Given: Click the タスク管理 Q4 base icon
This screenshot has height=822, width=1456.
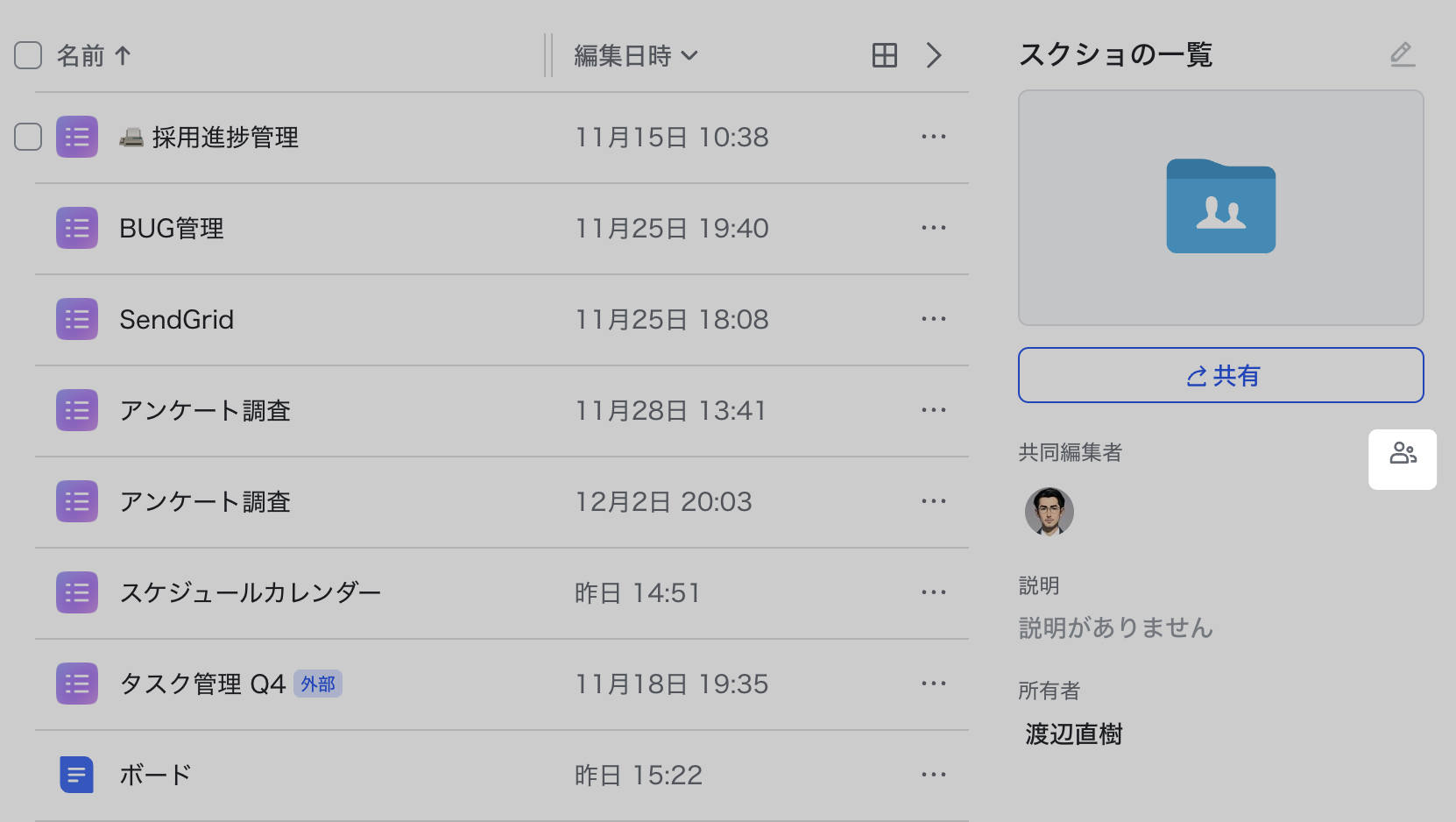Looking at the screenshot, I should click(77, 684).
